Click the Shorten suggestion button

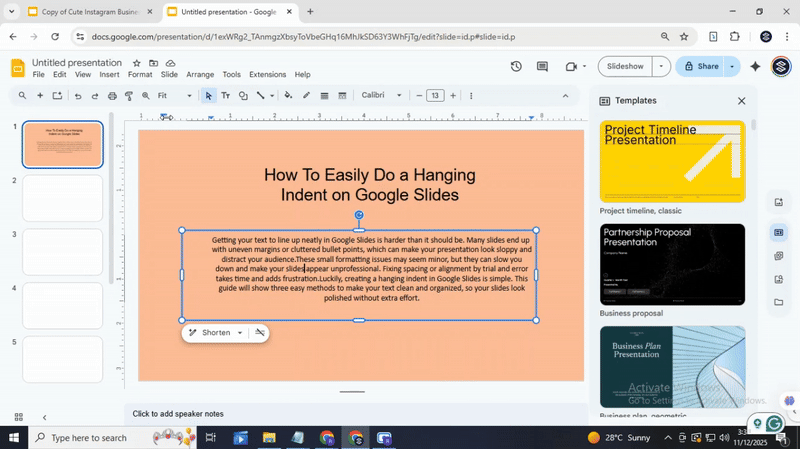coord(216,333)
